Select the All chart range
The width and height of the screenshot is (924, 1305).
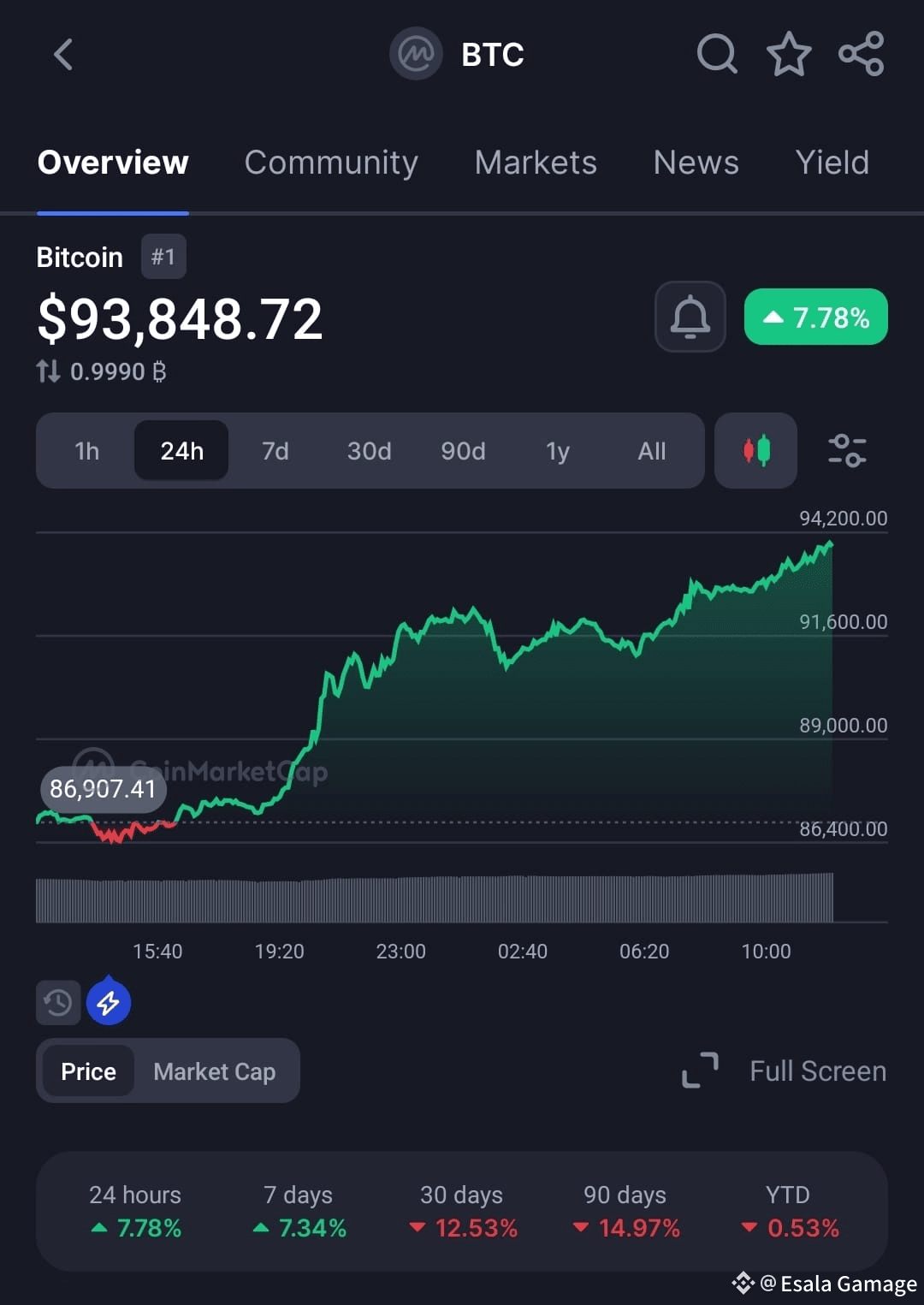[x=652, y=451]
